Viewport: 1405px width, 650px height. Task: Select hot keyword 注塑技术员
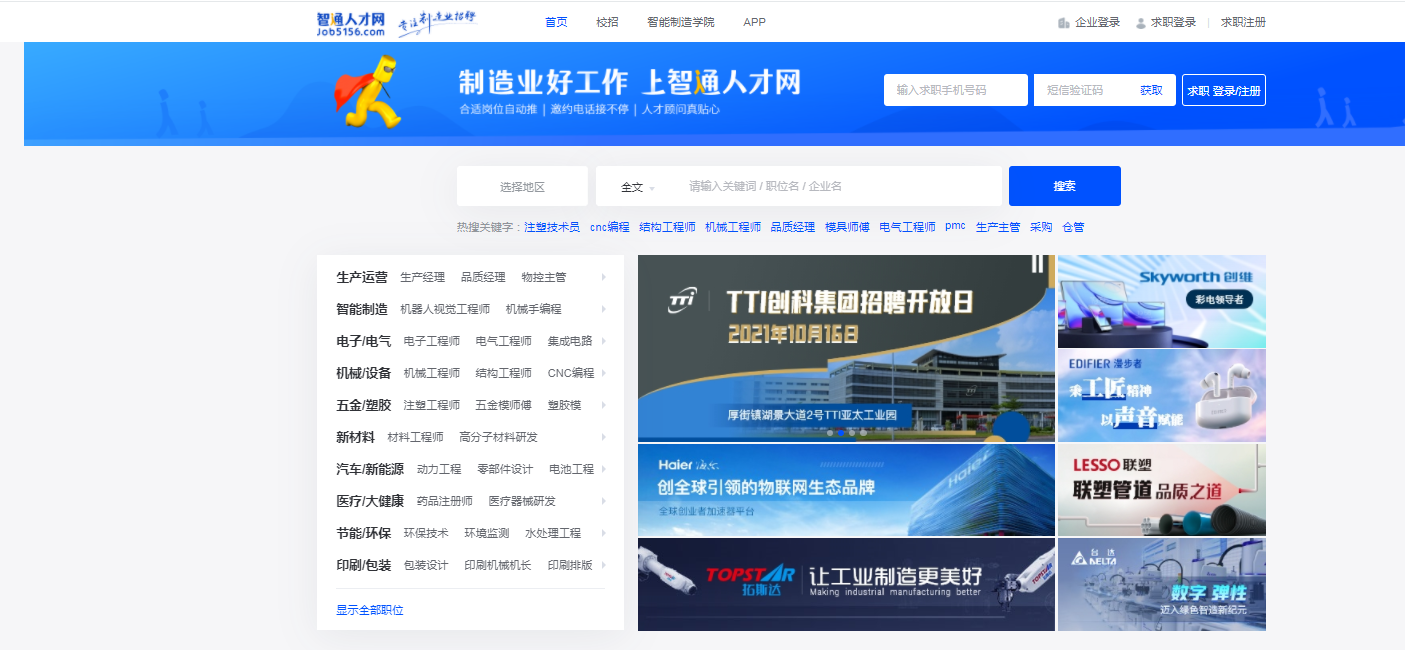pyautogui.click(x=552, y=227)
